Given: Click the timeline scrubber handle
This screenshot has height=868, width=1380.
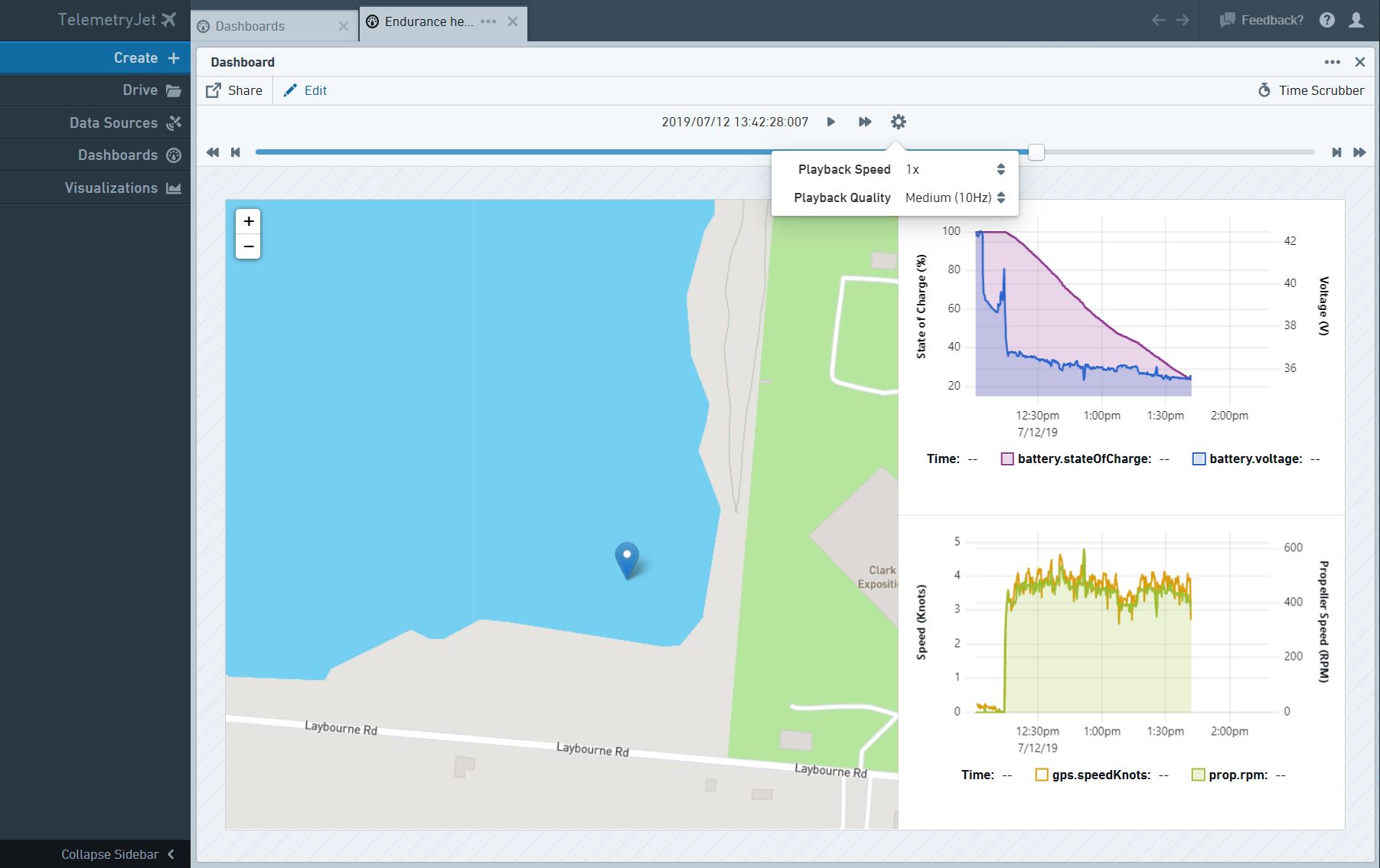Looking at the screenshot, I should 1036,152.
